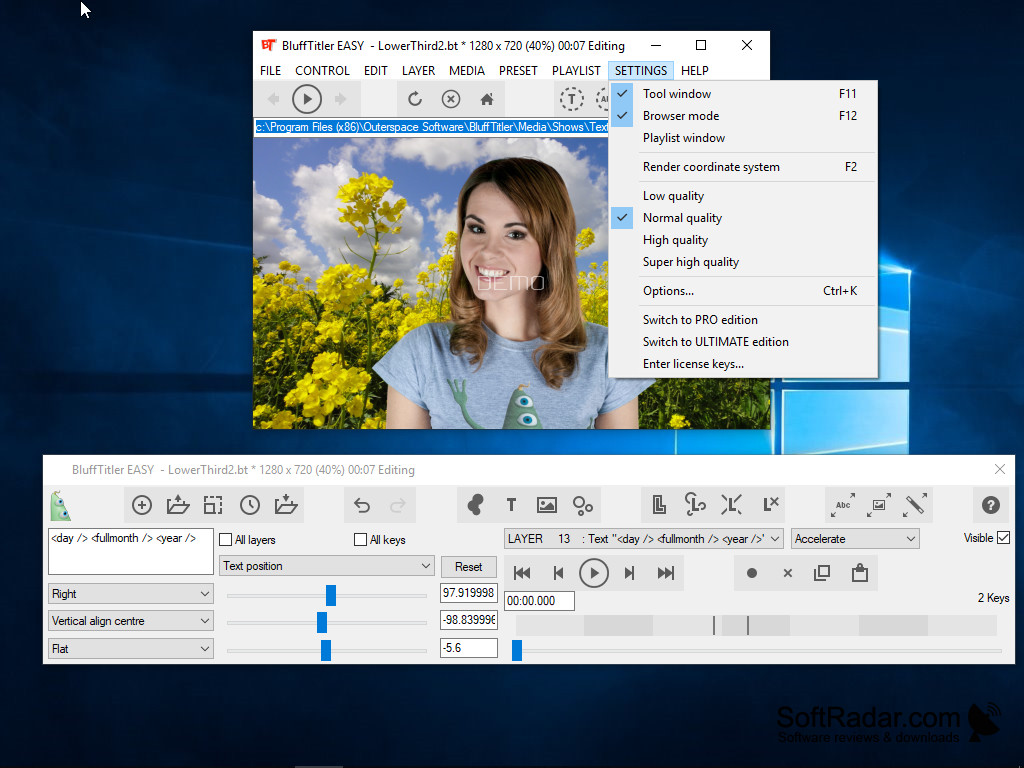Check the All layers checkbox

[226, 540]
